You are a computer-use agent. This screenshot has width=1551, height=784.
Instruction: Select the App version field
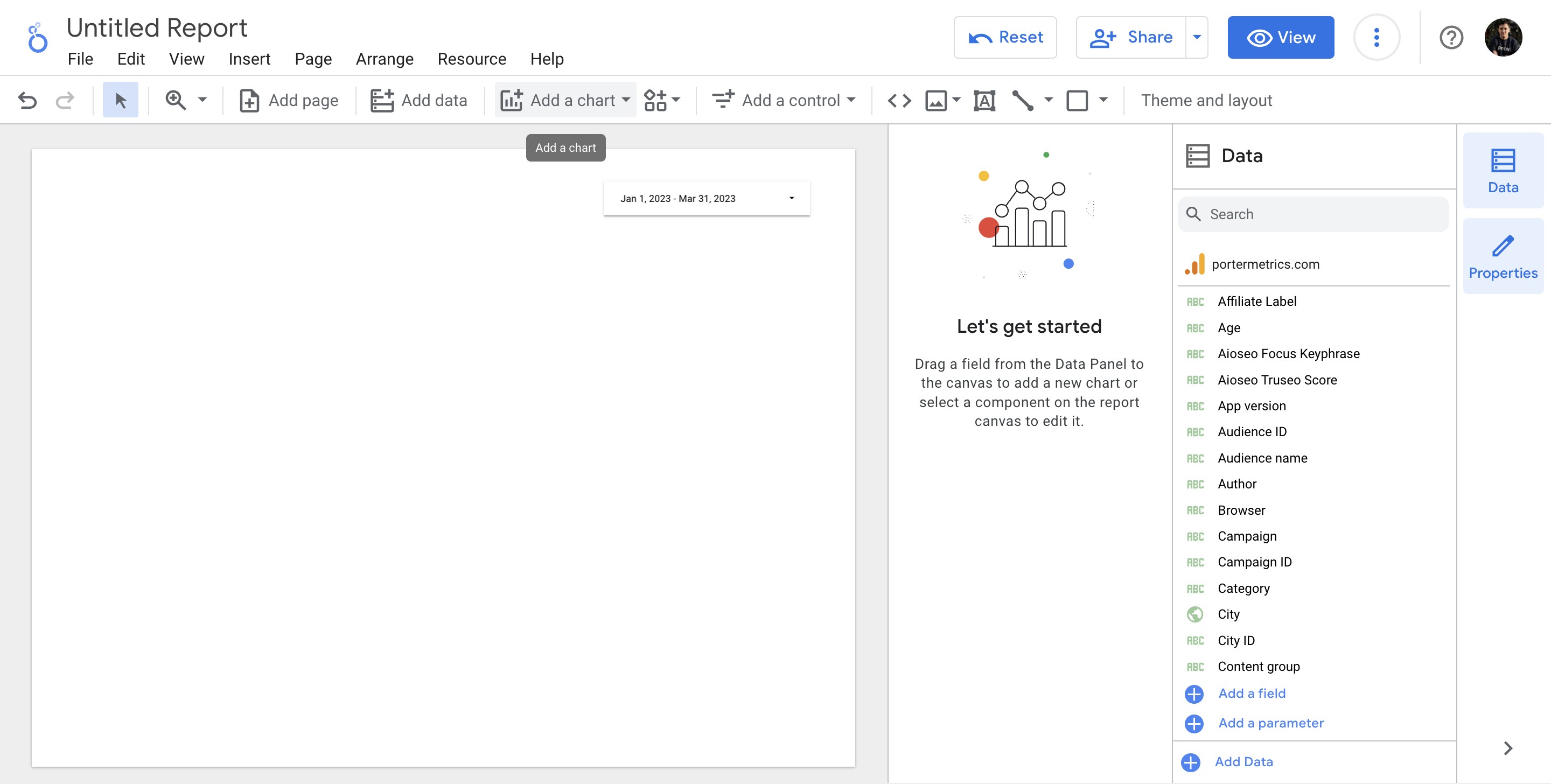point(1251,406)
